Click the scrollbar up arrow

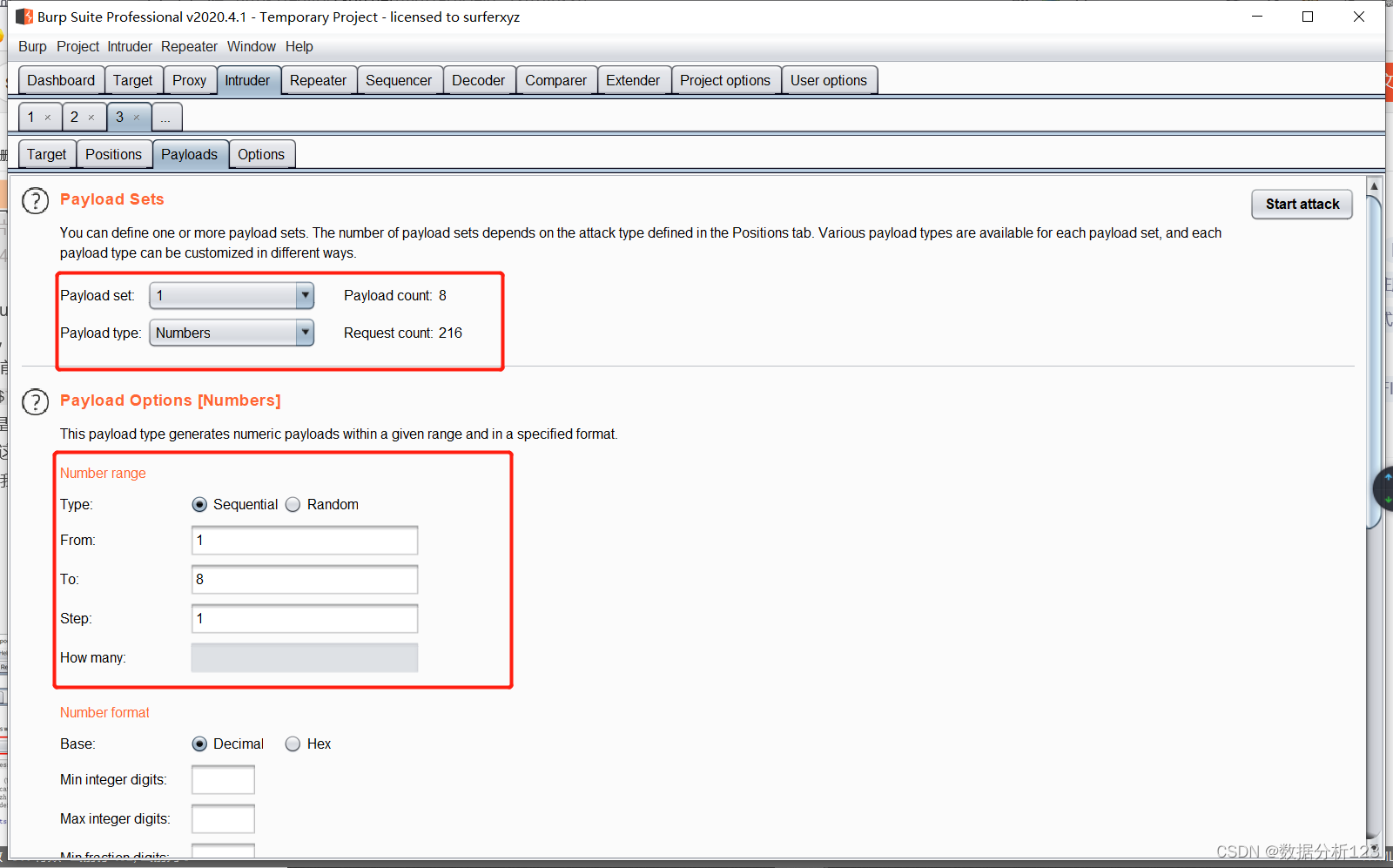click(1374, 186)
